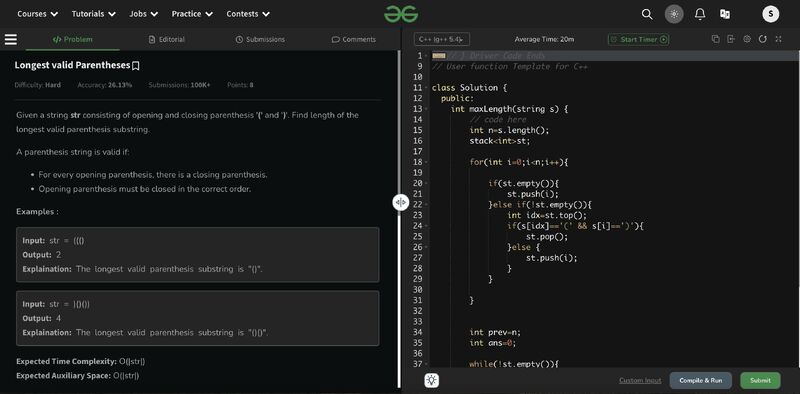The height and width of the screenshot is (394, 800).
Task: Click the 'Submissions: 100K+' label
Action: click(x=179, y=85)
